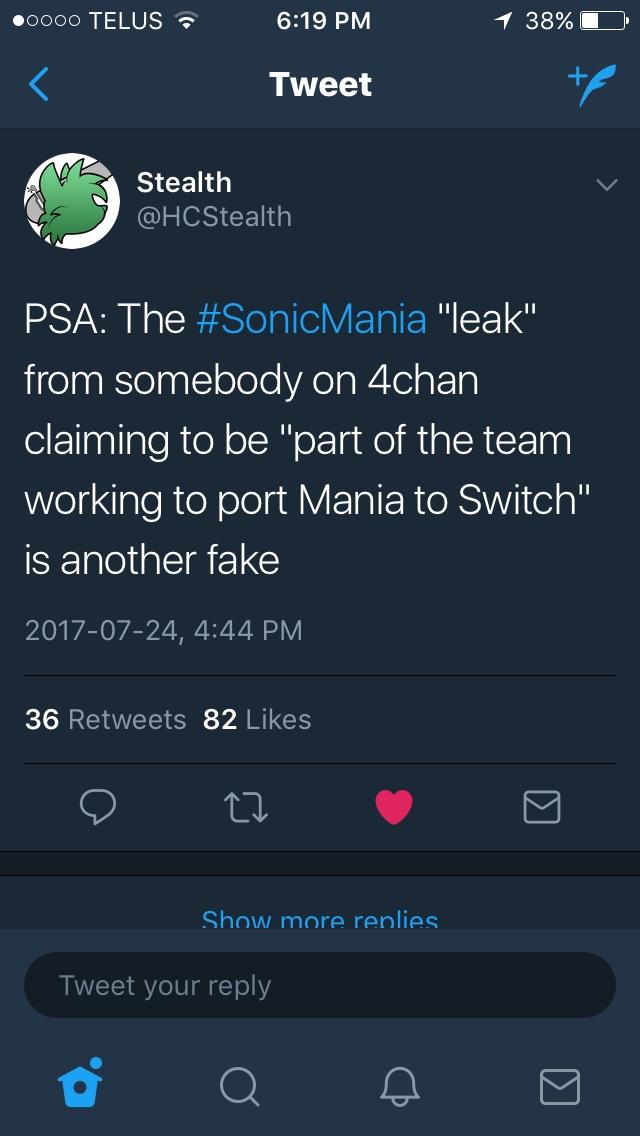Viewport: 640px width, 1136px height.
Task: Open the Notifications bell tab
Action: [399, 1085]
